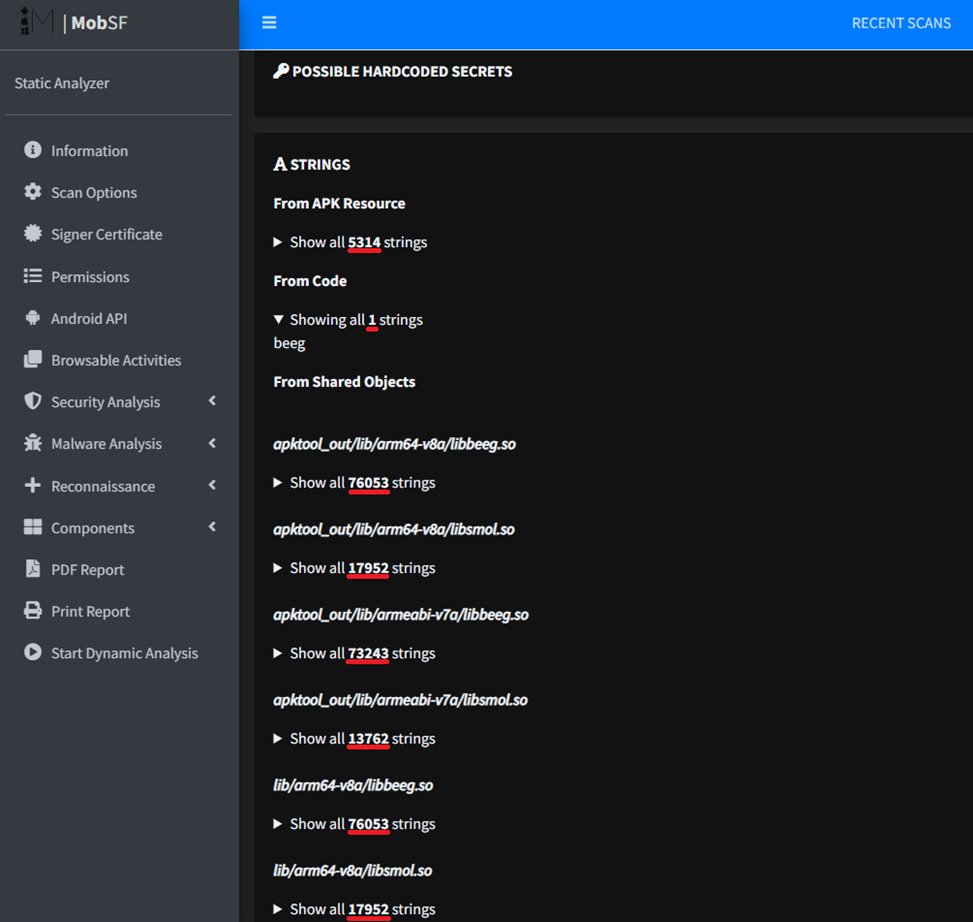
Task: Expand the Reconnaissance submenu
Action: [212, 485]
